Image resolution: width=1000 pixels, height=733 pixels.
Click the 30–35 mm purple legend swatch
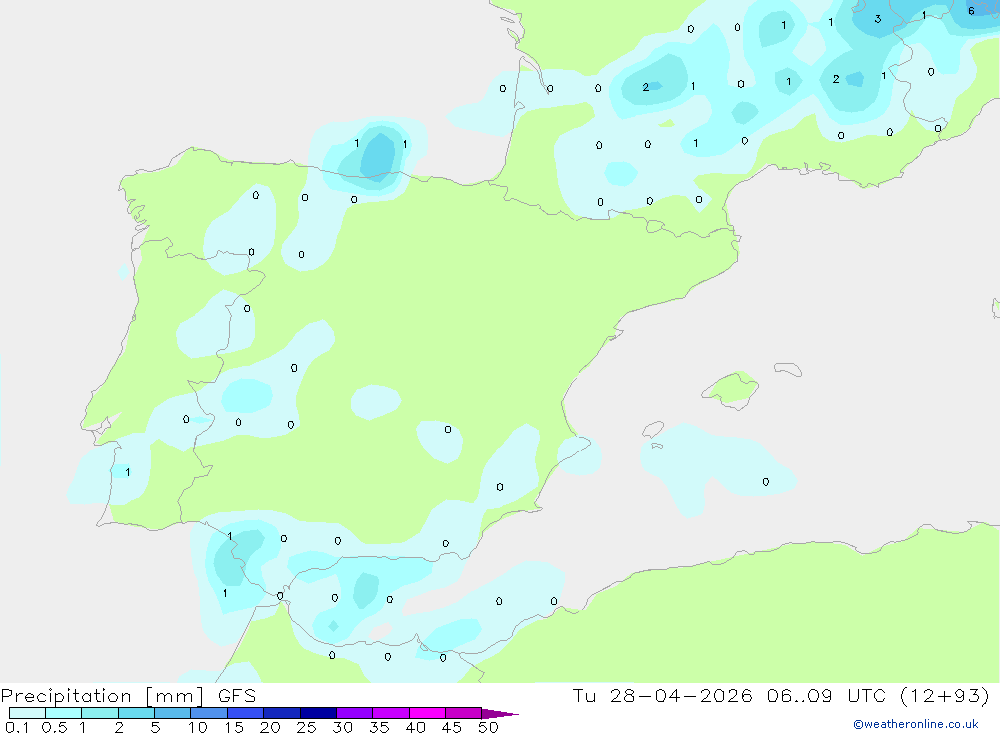tap(355, 713)
